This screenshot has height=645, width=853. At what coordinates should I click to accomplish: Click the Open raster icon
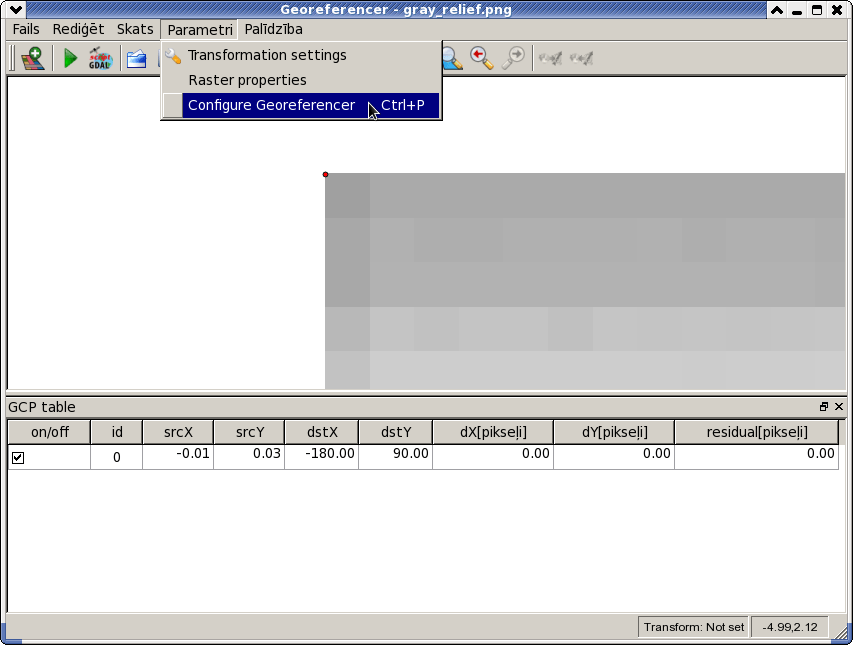pyautogui.click(x=33, y=58)
